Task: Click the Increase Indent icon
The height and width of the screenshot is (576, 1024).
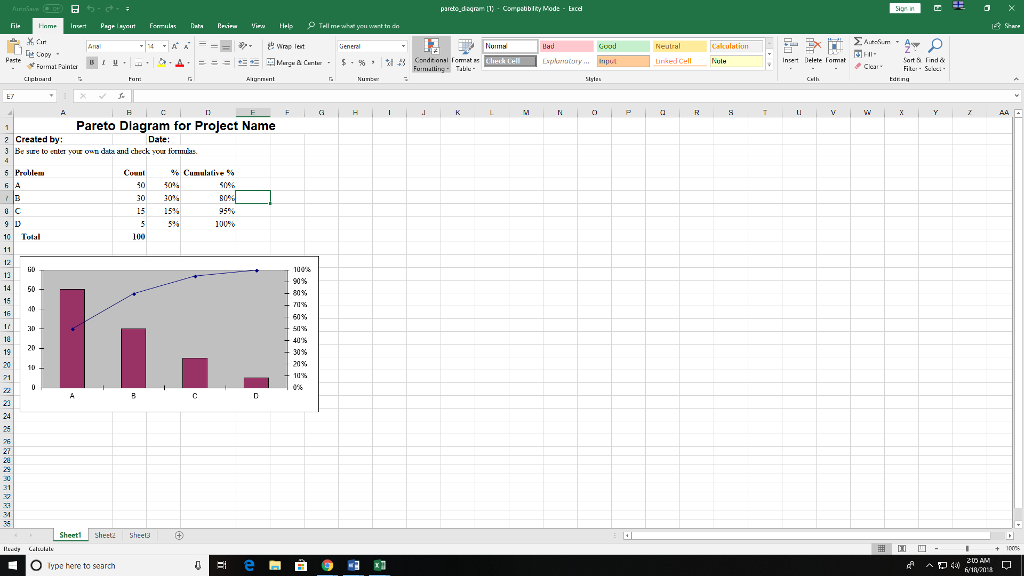Action: [254, 63]
